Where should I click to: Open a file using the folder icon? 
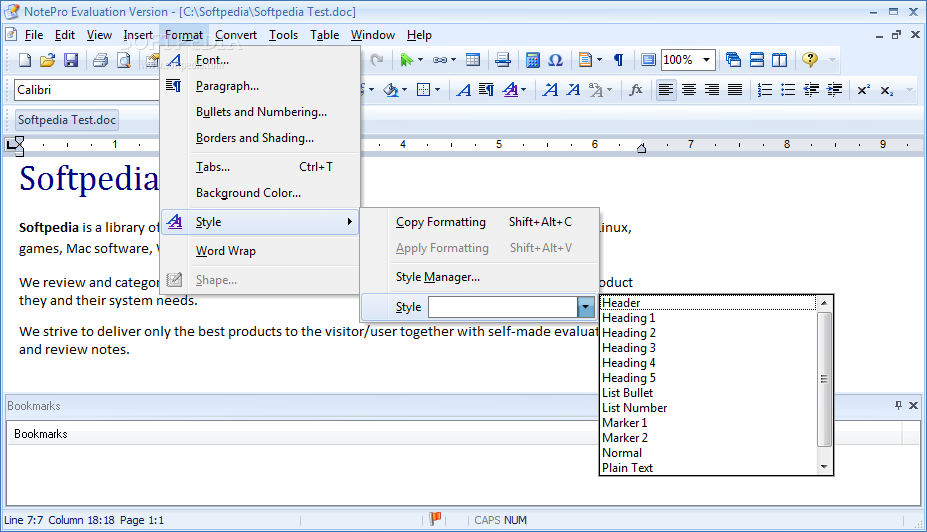pyautogui.click(x=48, y=60)
